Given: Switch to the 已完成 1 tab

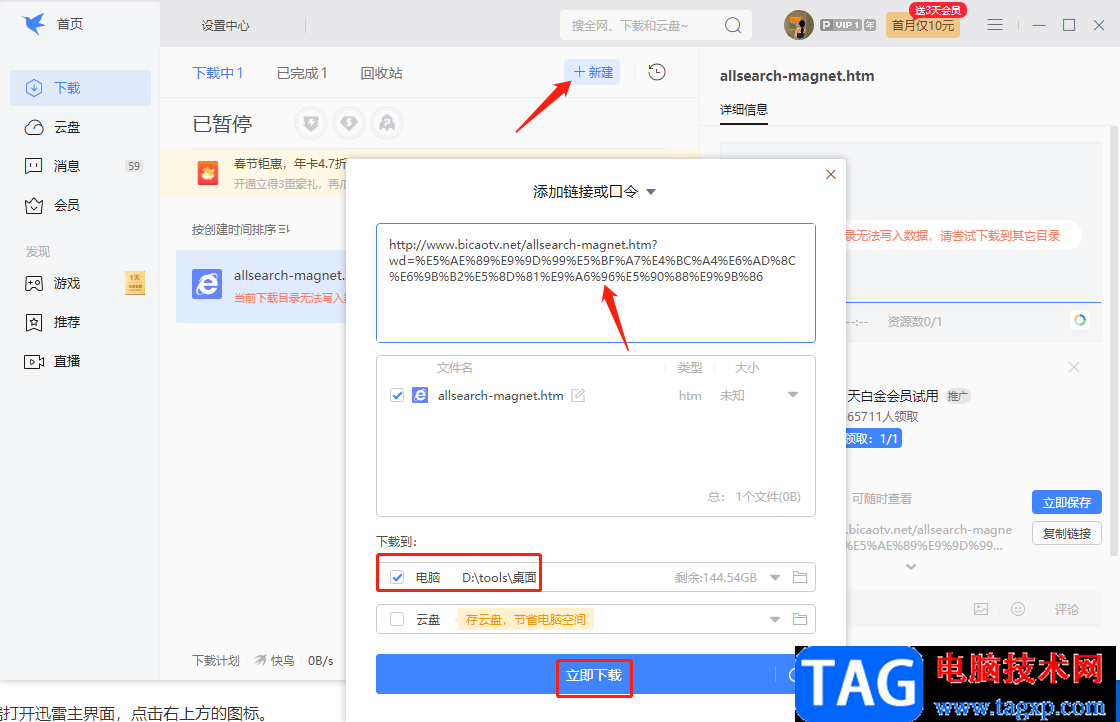Looking at the screenshot, I should pos(302,73).
